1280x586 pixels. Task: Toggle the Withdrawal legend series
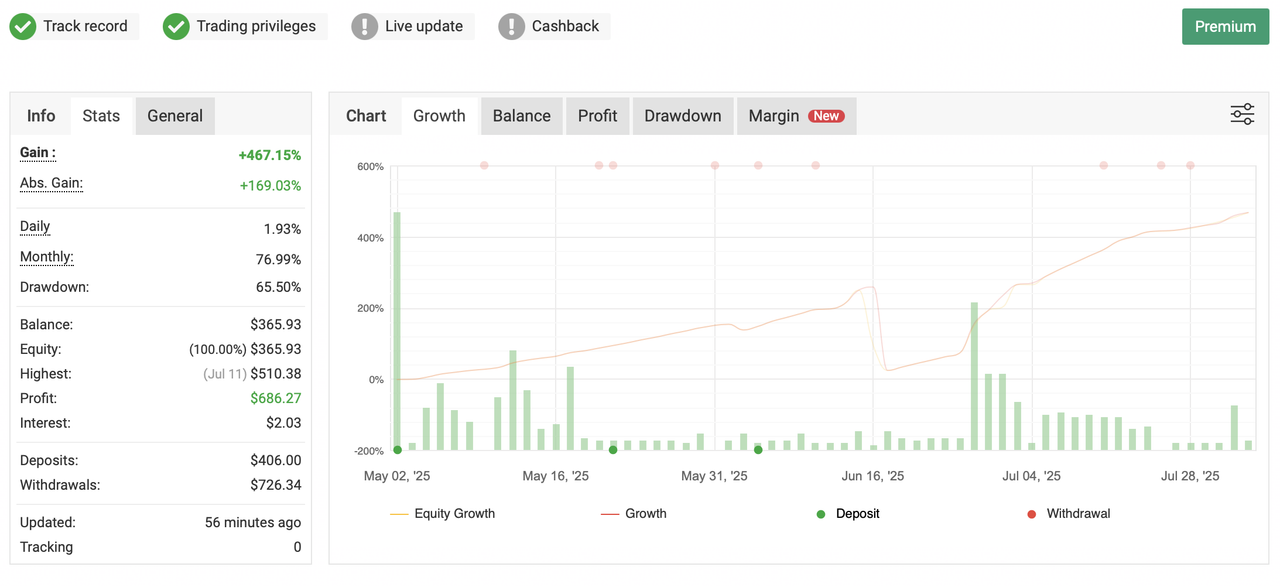(1069, 514)
